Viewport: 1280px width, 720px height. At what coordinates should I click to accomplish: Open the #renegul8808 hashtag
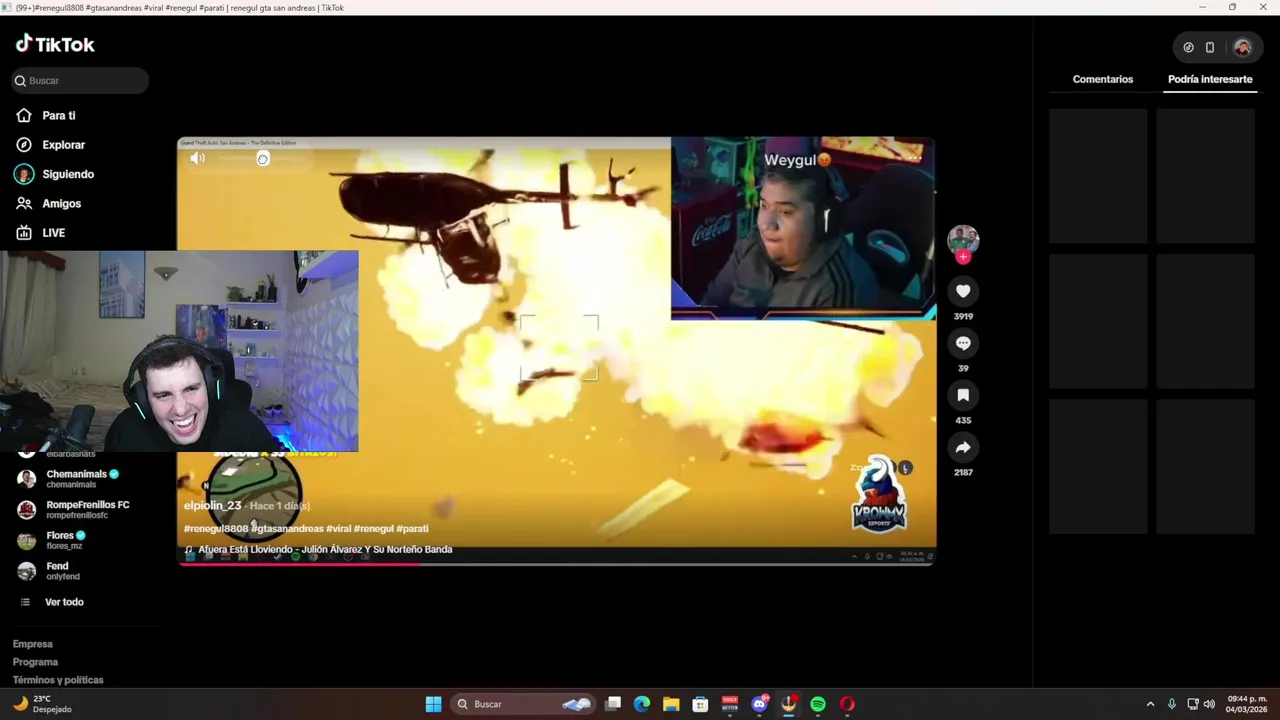216,529
